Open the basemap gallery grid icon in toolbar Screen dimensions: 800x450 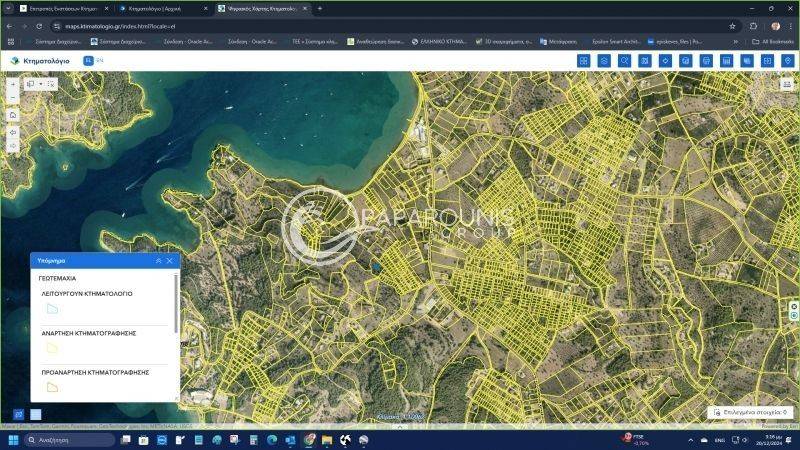(x=583, y=61)
